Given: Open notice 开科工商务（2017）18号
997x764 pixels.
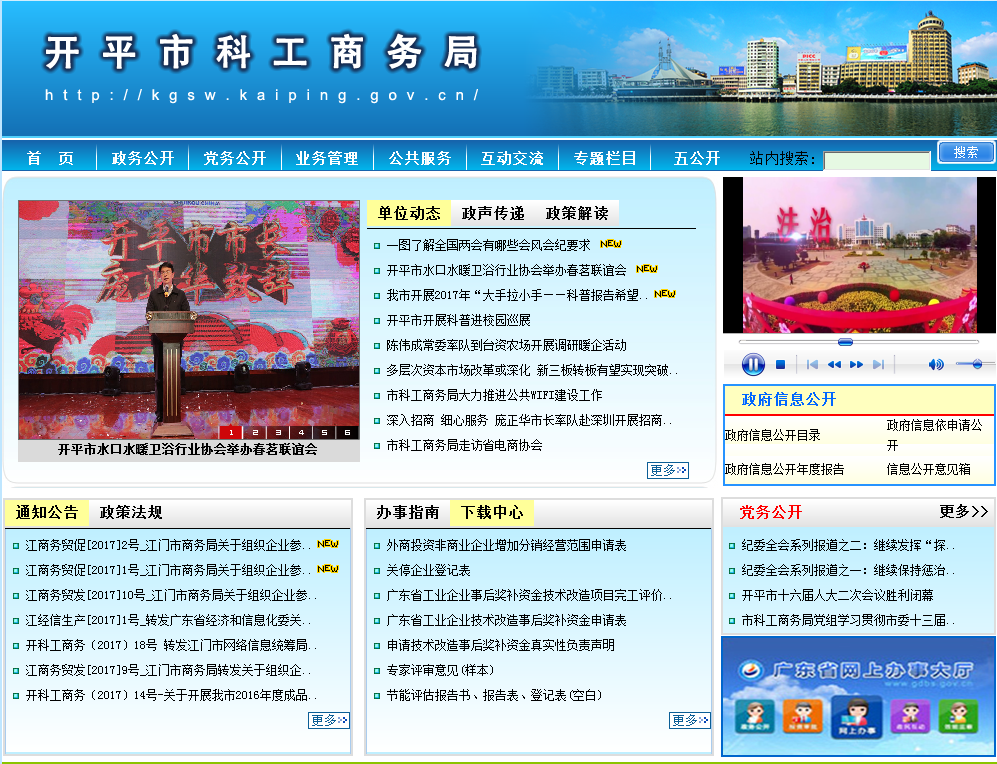Looking at the screenshot, I should 170,645.
